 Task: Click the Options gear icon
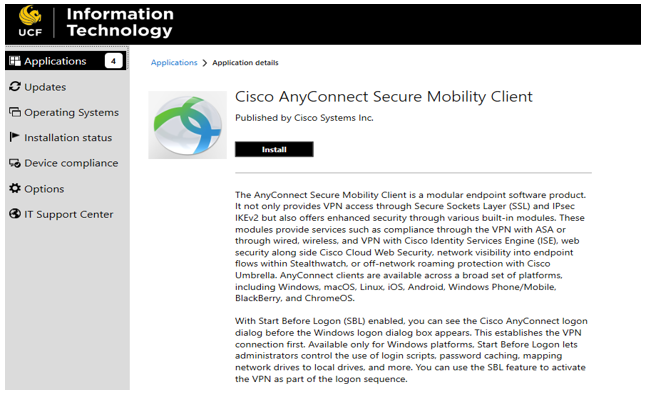(15, 188)
